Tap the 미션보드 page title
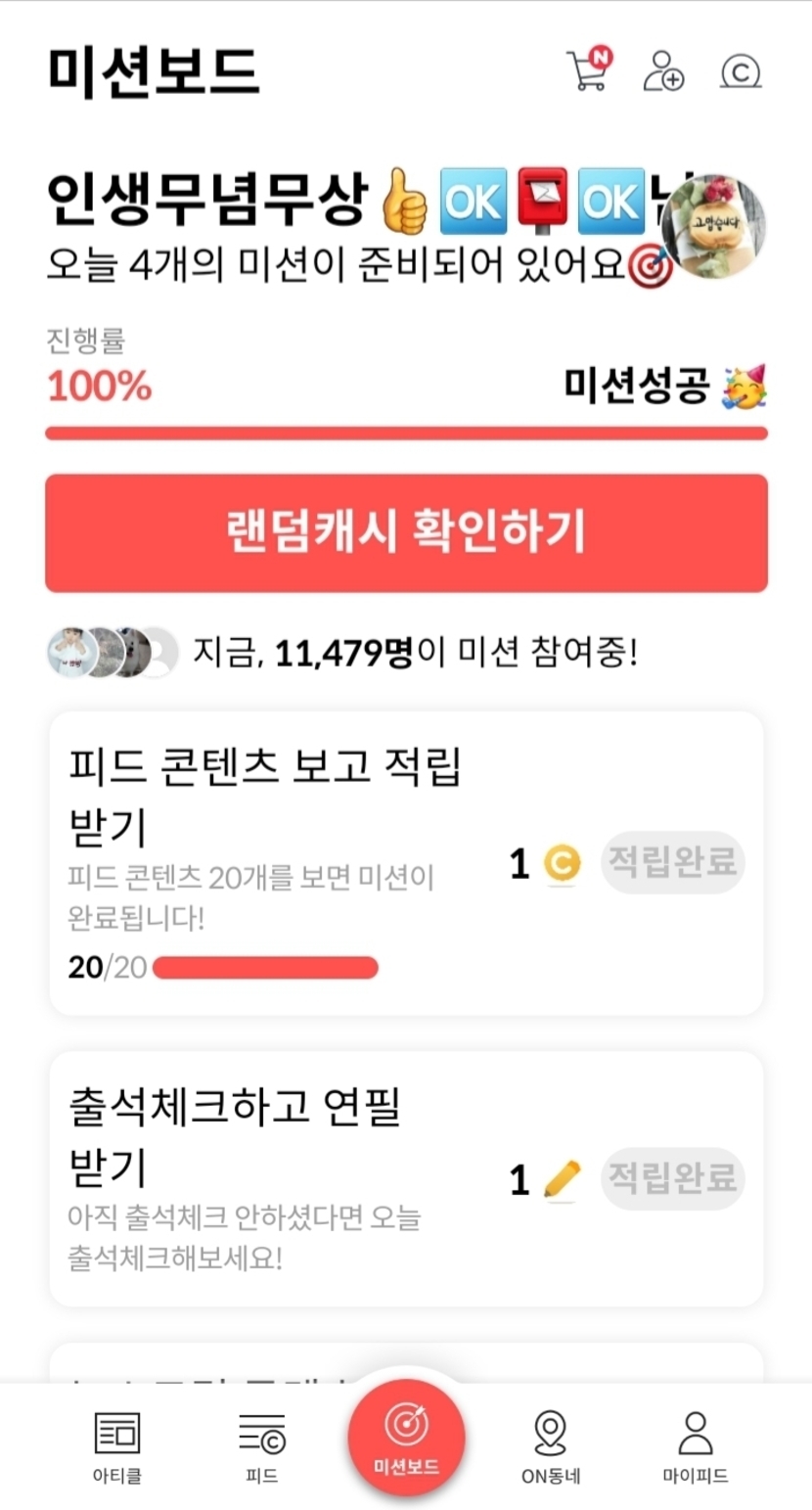 (153, 70)
